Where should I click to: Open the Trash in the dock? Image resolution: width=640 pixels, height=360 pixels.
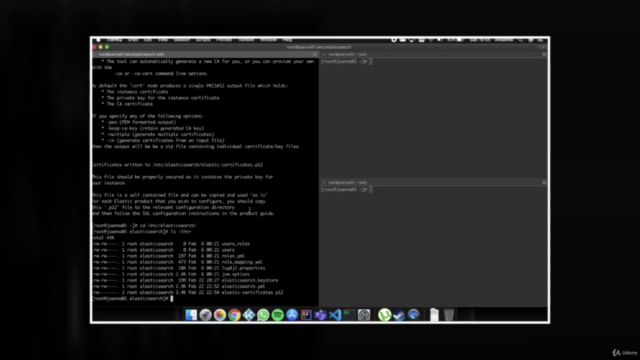point(449,315)
